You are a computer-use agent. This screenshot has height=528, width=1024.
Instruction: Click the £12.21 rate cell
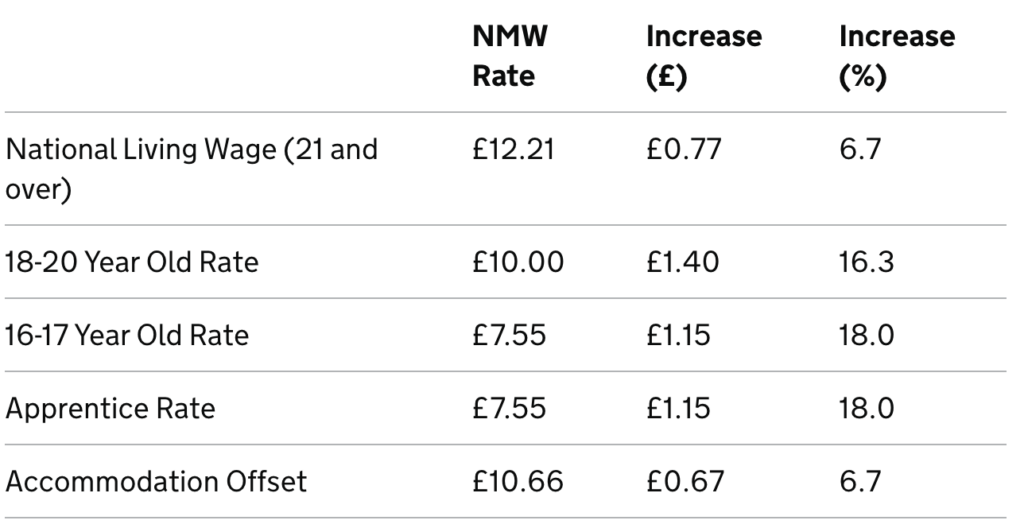point(514,150)
